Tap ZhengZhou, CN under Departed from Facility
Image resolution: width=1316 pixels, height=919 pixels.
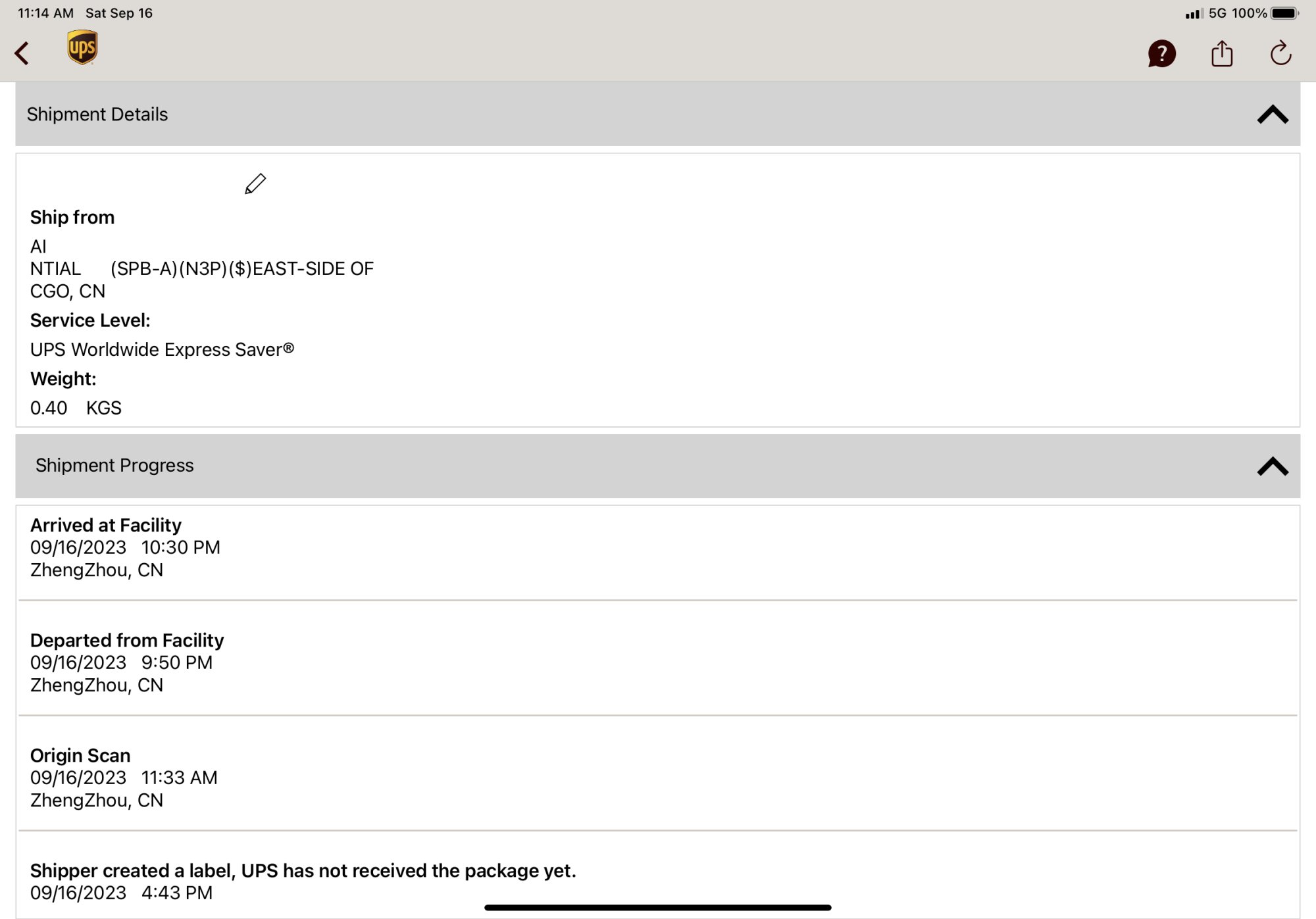(97, 685)
